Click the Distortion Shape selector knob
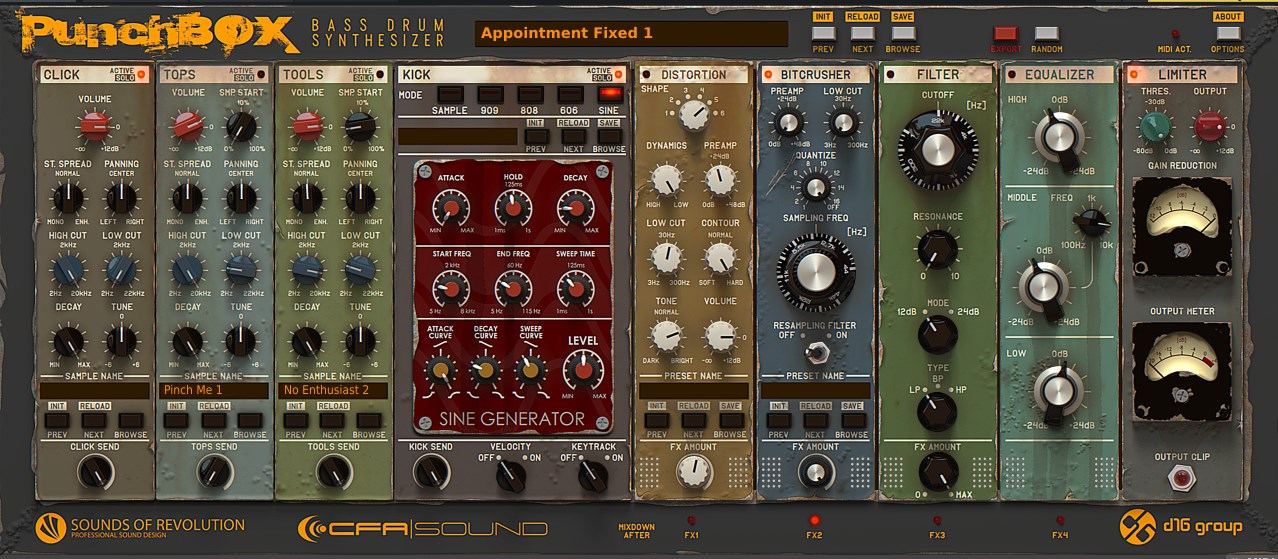This screenshot has height=559, width=1278. tap(692, 114)
